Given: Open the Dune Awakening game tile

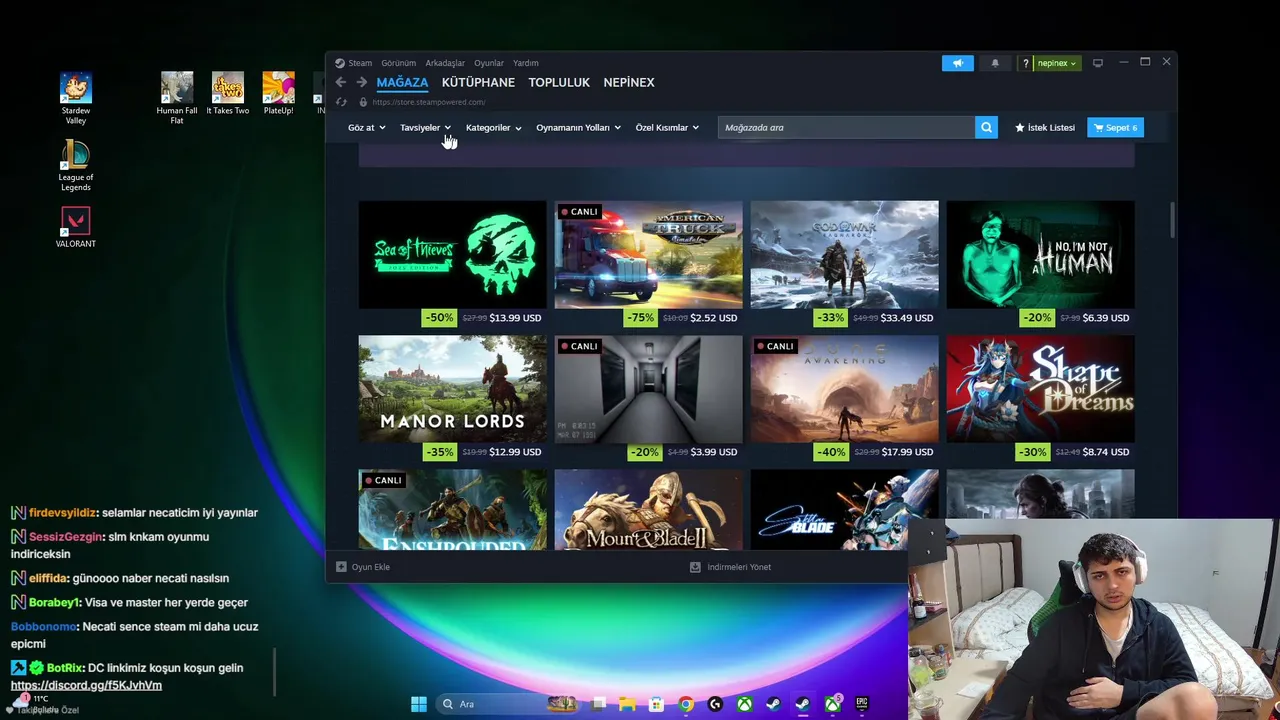Looking at the screenshot, I should coord(844,388).
